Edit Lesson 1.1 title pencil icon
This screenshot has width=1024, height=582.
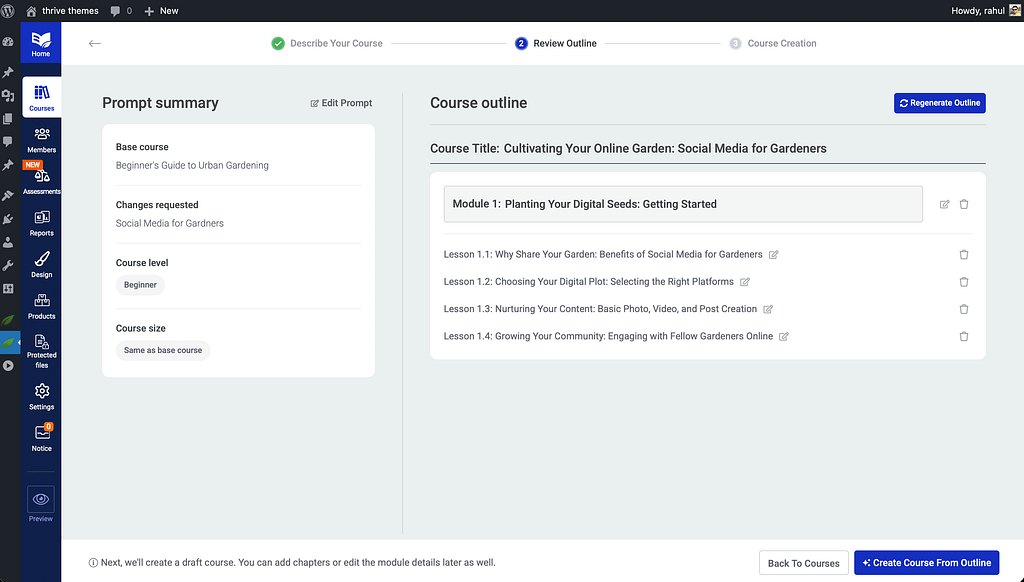[774, 255]
